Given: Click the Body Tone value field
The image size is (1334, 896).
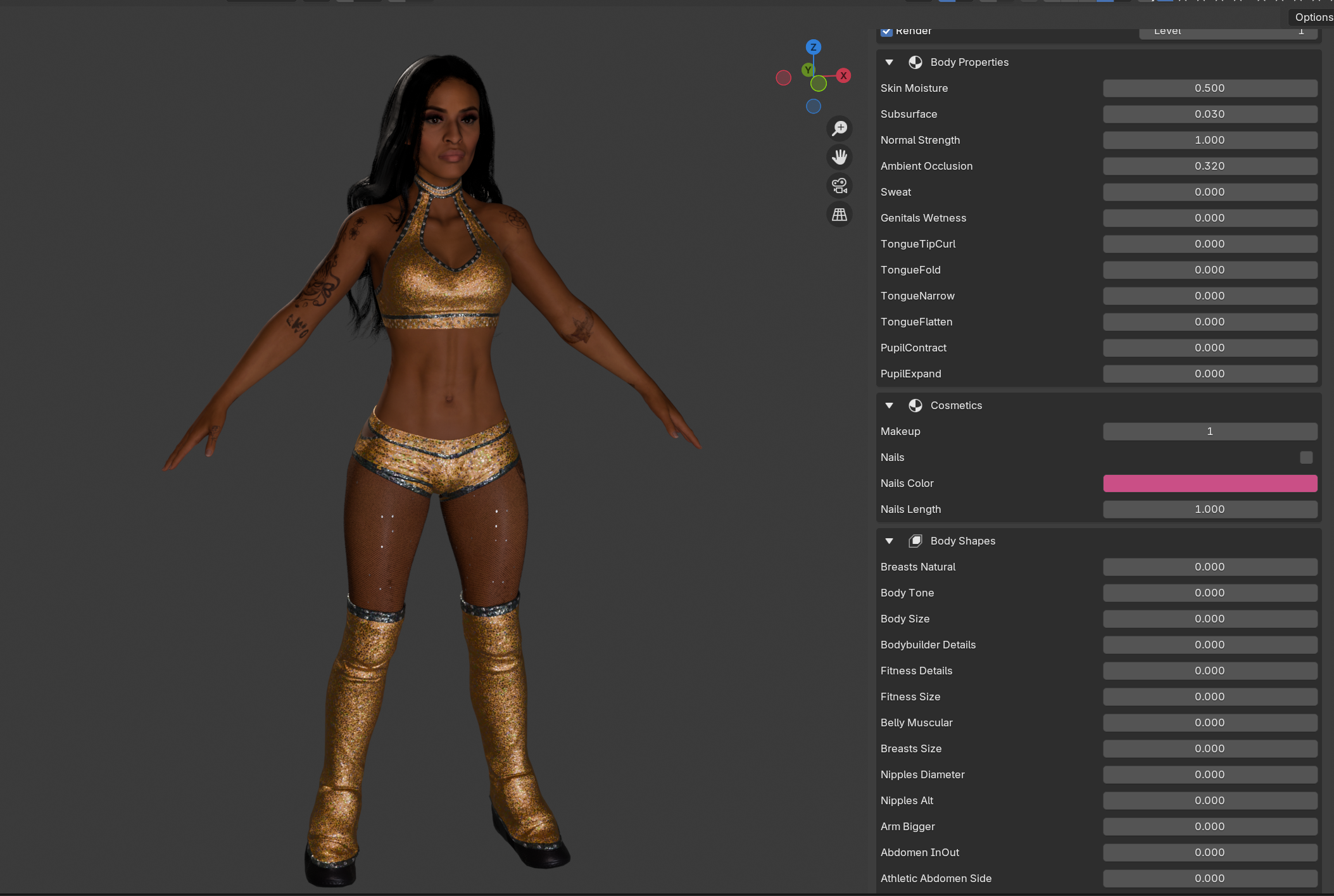Looking at the screenshot, I should (1210, 593).
